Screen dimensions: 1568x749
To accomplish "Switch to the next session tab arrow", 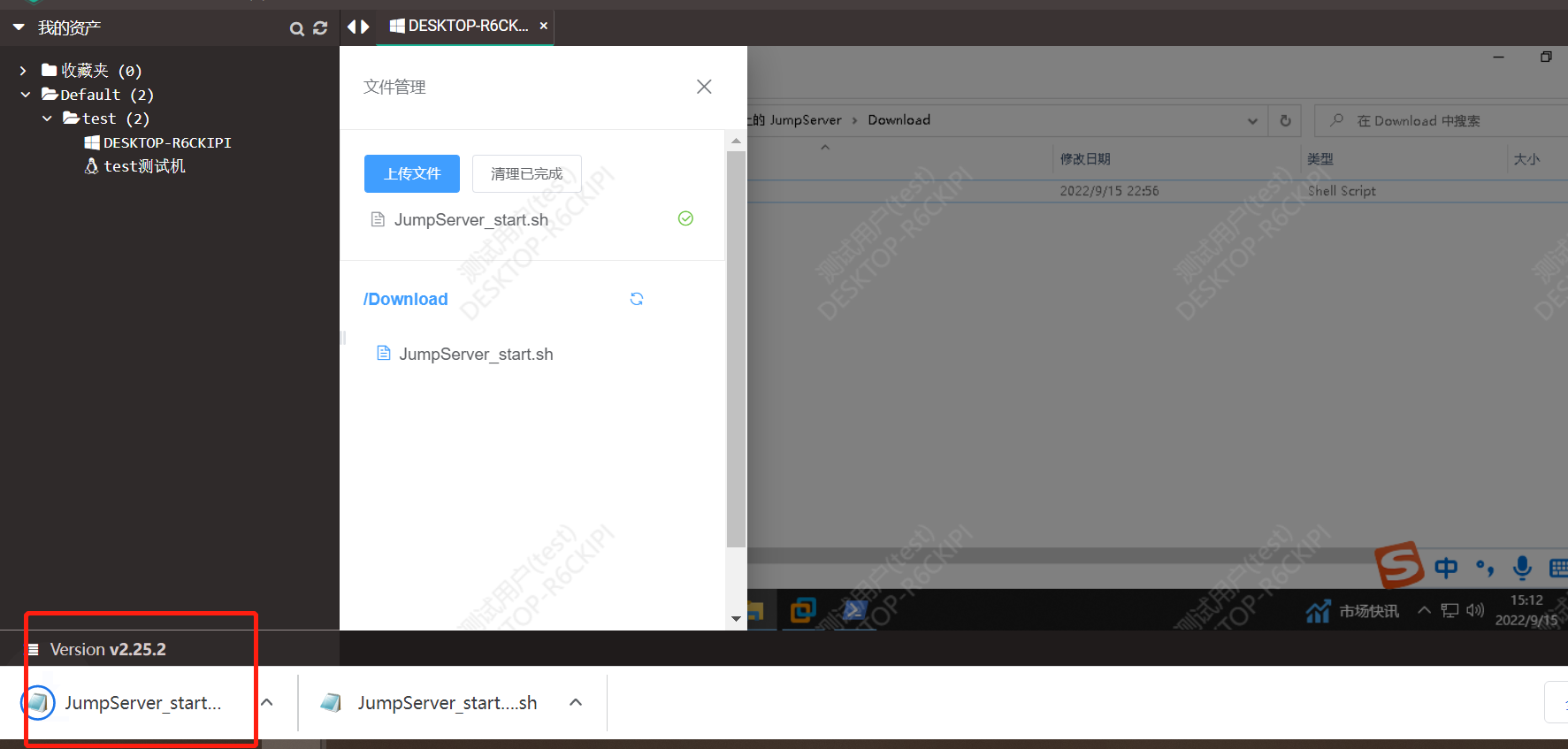I will point(364,27).
